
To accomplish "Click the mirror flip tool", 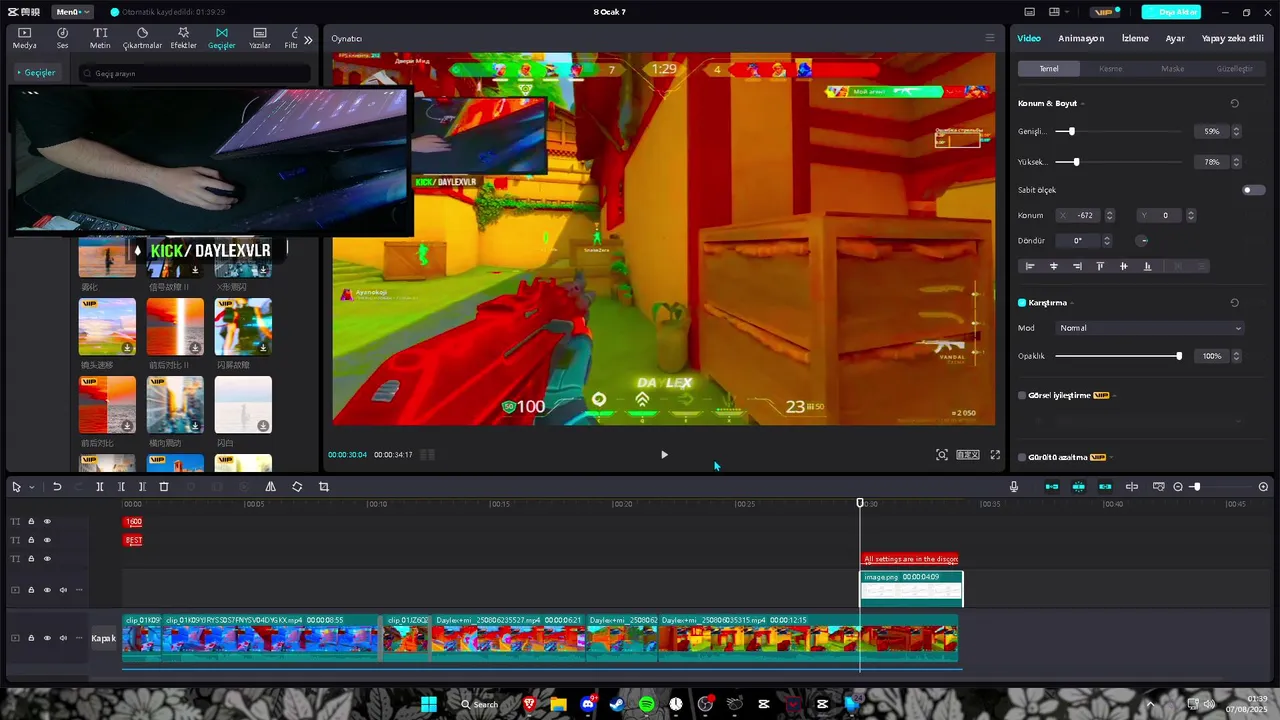I will (270, 487).
